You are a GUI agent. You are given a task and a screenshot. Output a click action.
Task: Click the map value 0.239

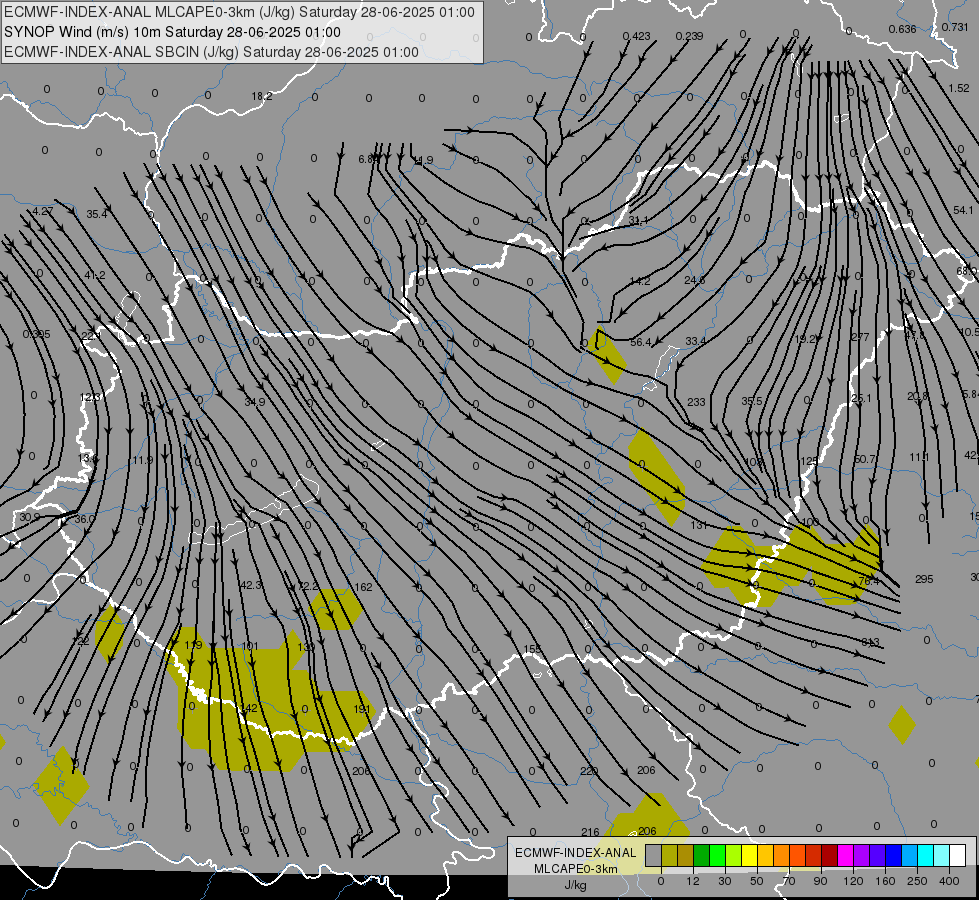[x=689, y=36]
